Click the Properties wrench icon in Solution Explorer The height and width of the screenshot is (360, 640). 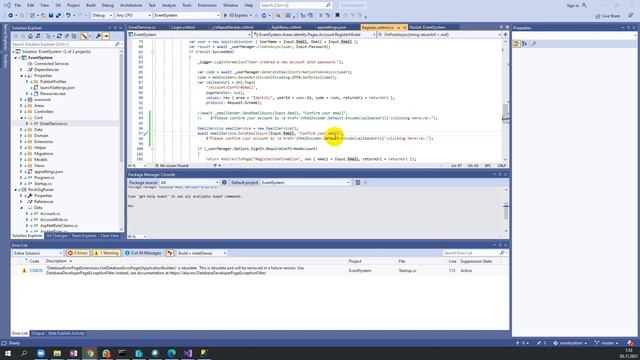pos(98,36)
